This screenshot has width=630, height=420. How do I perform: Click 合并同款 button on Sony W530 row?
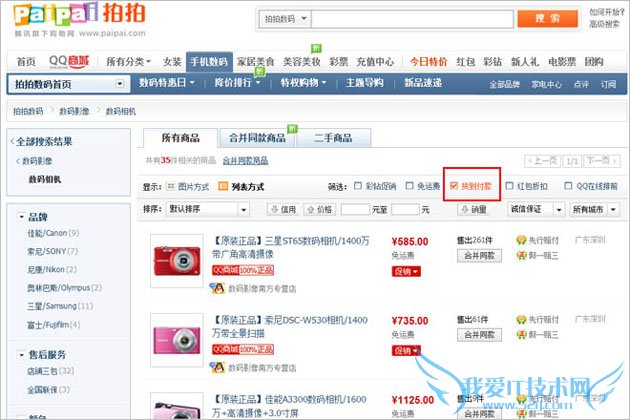click(479, 335)
